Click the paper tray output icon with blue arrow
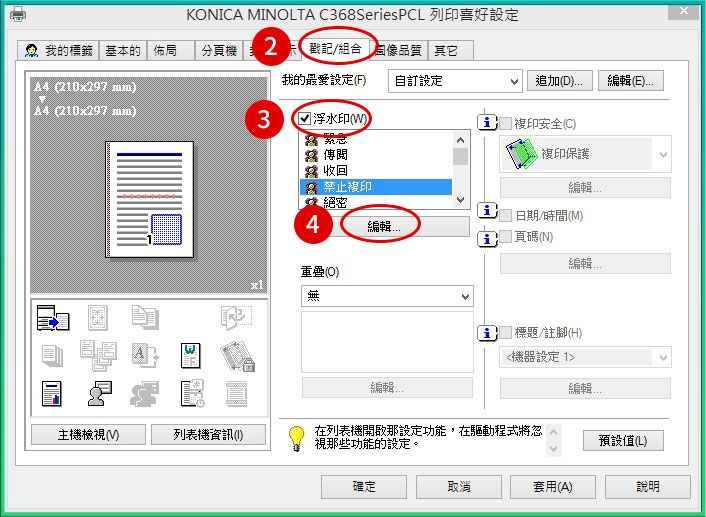The height and width of the screenshot is (517, 706). tap(53, 317)
